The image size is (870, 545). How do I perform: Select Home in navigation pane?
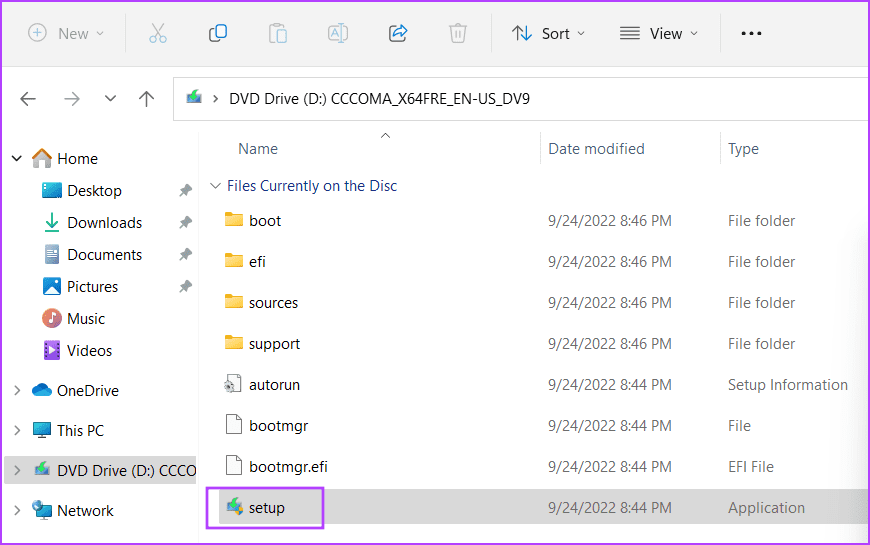tap(65, 159)
